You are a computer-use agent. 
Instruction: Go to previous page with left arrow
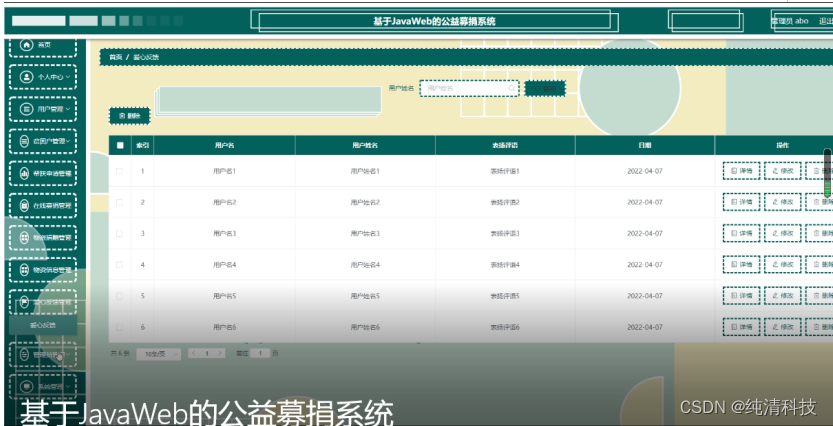(x=194, y=353)
